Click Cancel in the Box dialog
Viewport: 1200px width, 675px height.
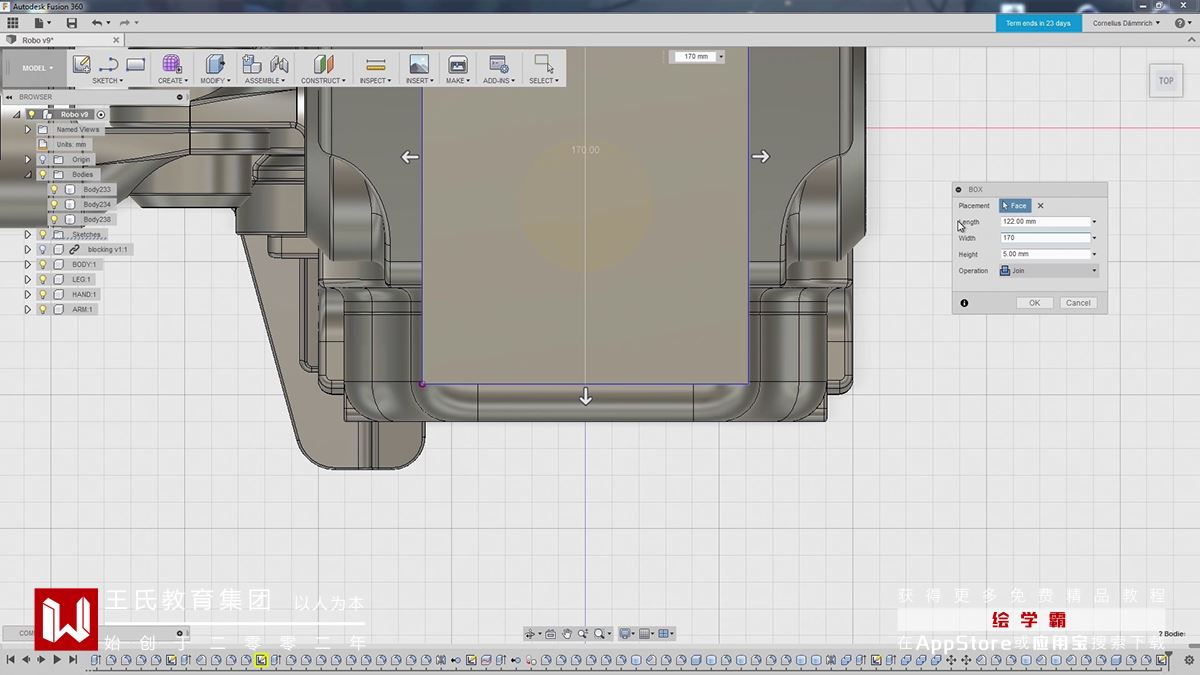click(1078, 303)
